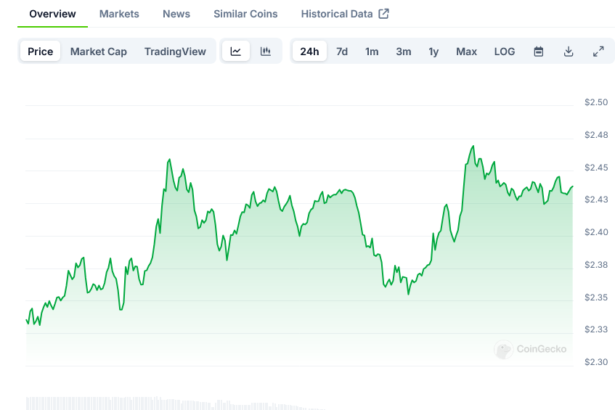Image resolution: width=615 pixels, height=410 pixels.
Task: Click the CoinGecko watermark logo
Action: point(532,350)
